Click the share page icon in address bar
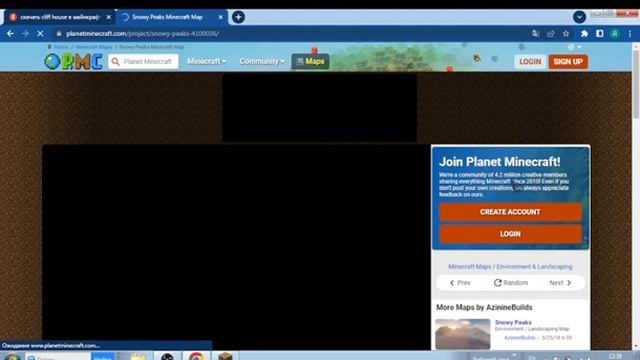The width and height of the screenshot is (640, 360). [551, 33]
